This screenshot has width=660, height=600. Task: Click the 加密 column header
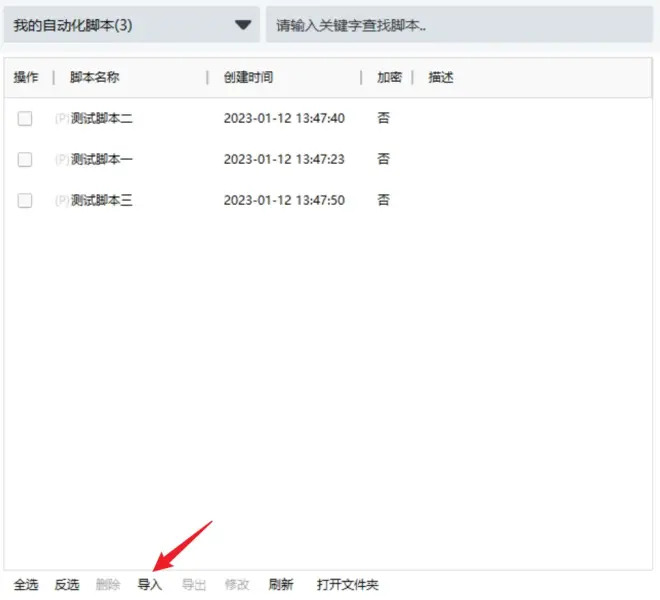coord(389,77)
